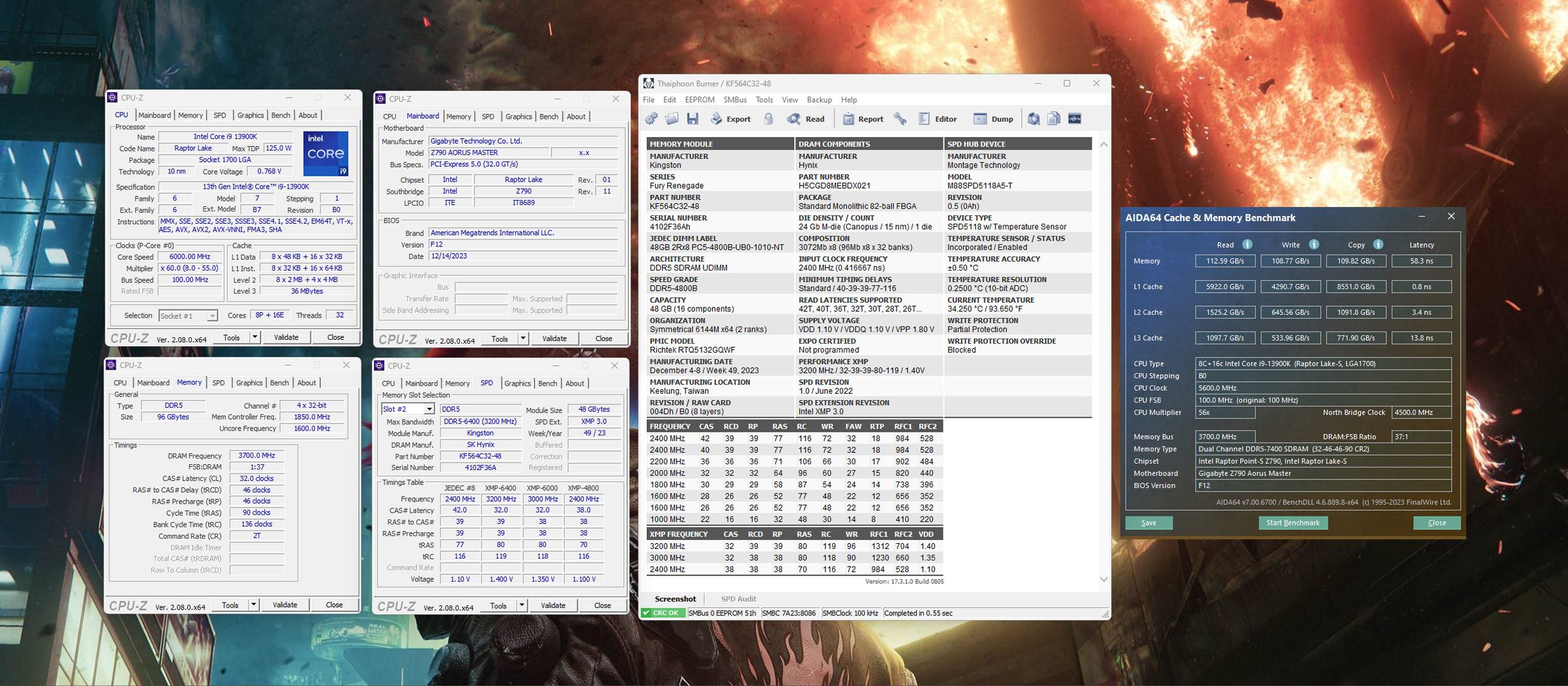Viewport: 1568px width, 686px height.
Task: Click the Intel Core i9 logo in CPU-Z
Action: pyautogui.click(x=326, y=154)
